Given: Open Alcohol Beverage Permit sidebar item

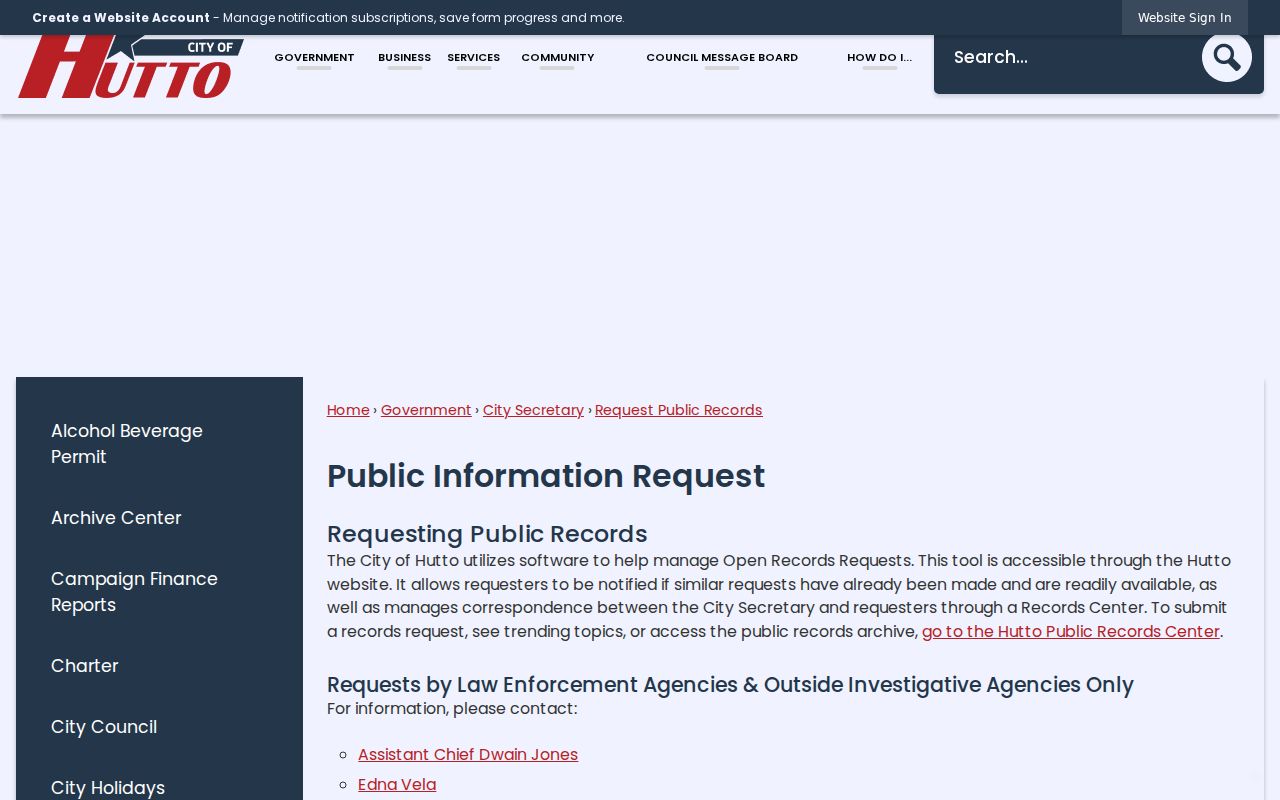Looking at the screenshot, I should coord(159,444).
